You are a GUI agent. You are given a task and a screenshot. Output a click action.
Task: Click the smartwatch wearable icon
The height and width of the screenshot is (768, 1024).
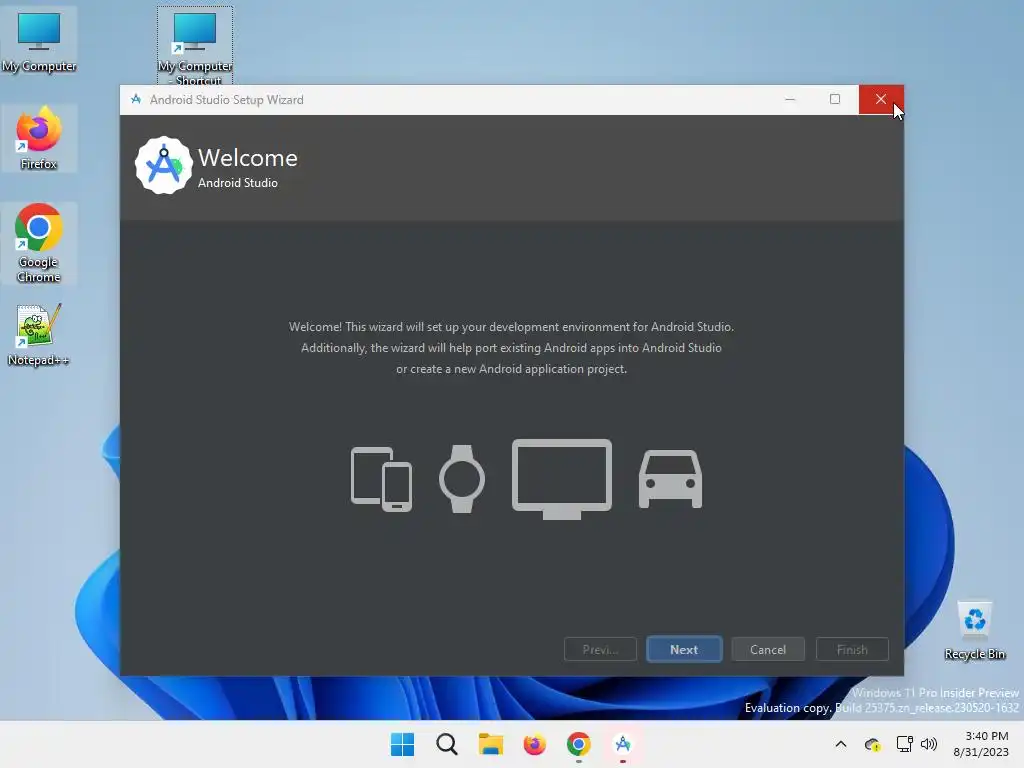coord(462,479)
